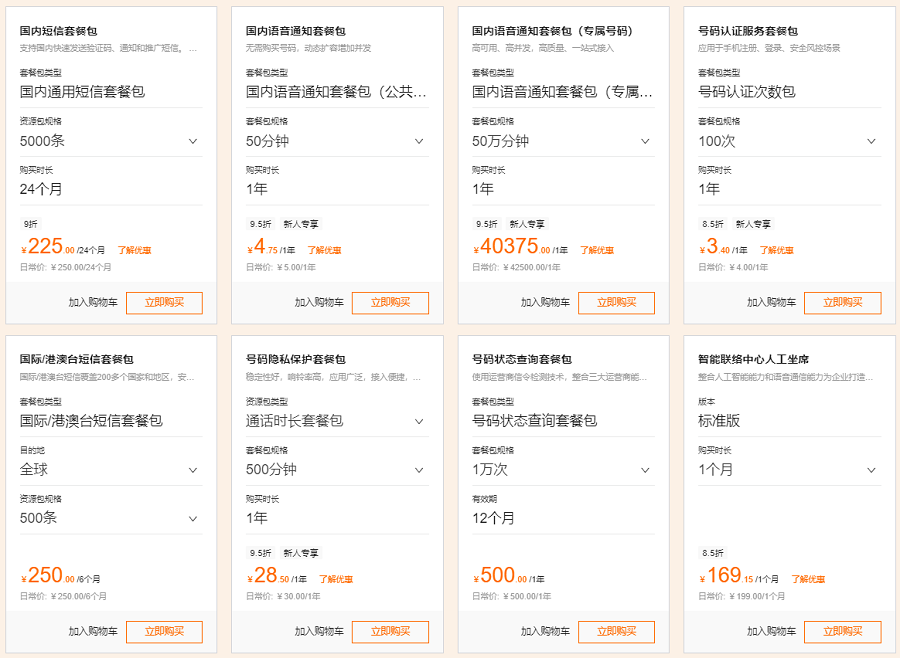Buy now the 40375.00 dedicated number voice package
Screen dimensions: 900x658
(616, 303)
